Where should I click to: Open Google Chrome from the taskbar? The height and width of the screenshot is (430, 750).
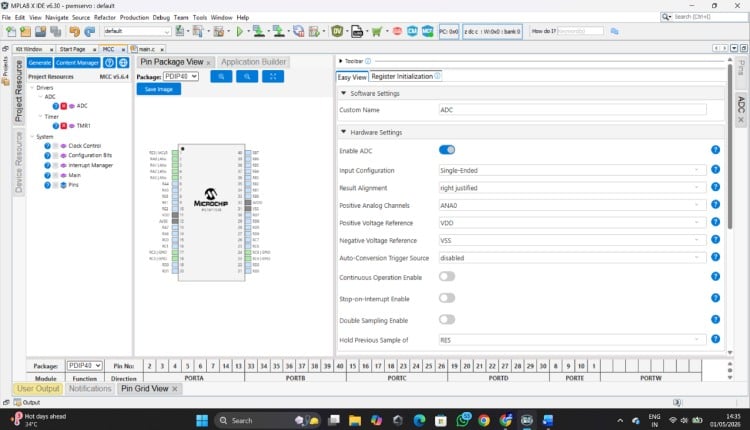[x=484, y=420]
